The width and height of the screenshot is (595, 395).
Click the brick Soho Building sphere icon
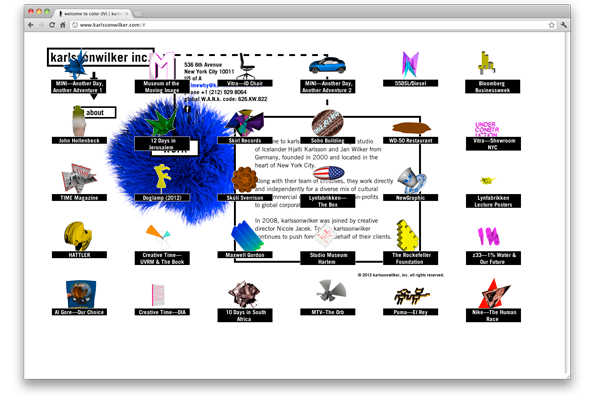tap(327, 123)
